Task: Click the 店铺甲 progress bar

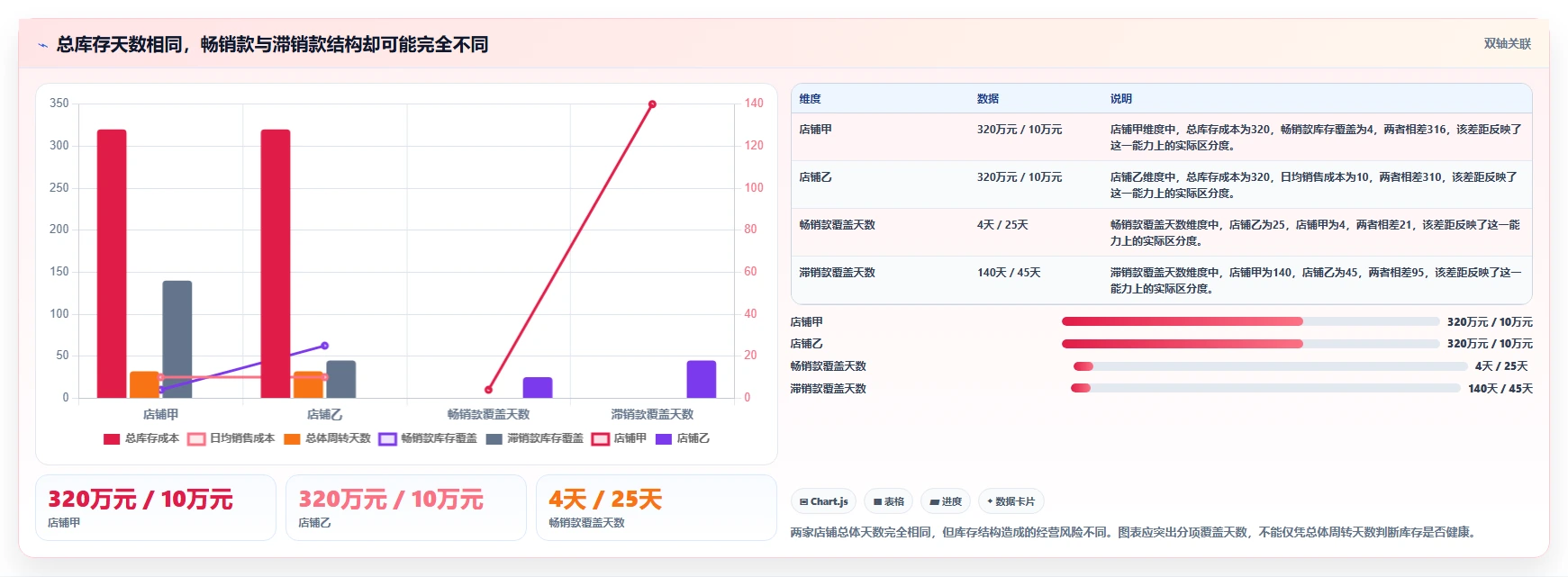Action: (x=1250, y=321)
